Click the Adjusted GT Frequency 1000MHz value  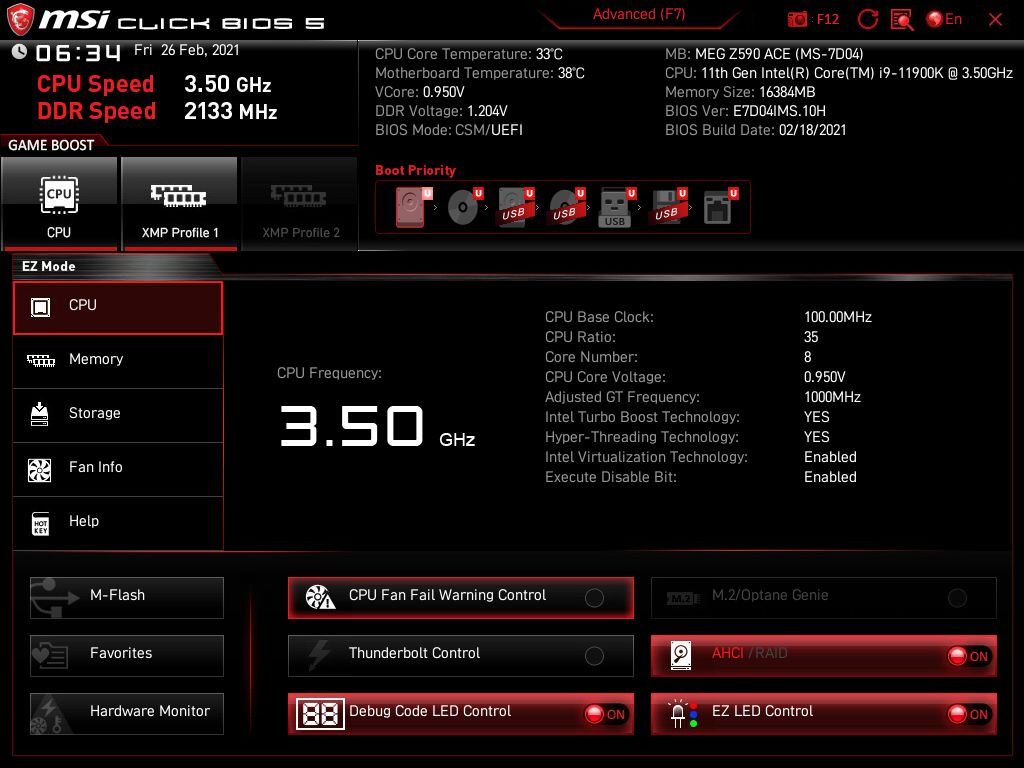[832, 397]
